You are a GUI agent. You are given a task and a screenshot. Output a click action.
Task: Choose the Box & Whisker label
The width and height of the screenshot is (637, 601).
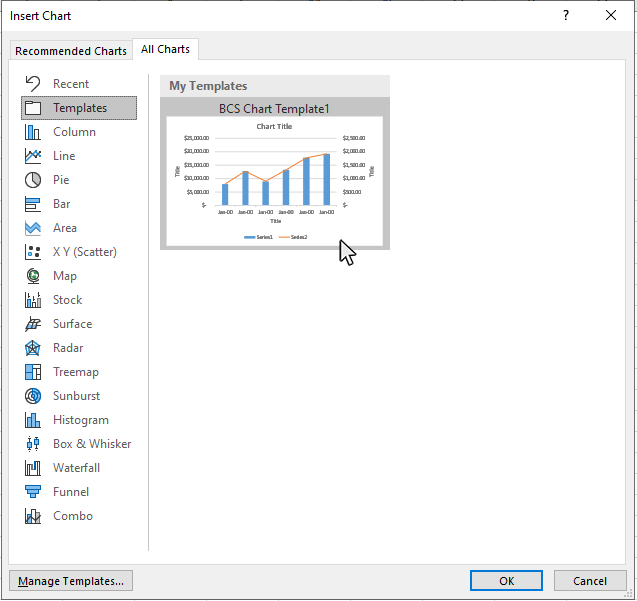tap(92, 444)
